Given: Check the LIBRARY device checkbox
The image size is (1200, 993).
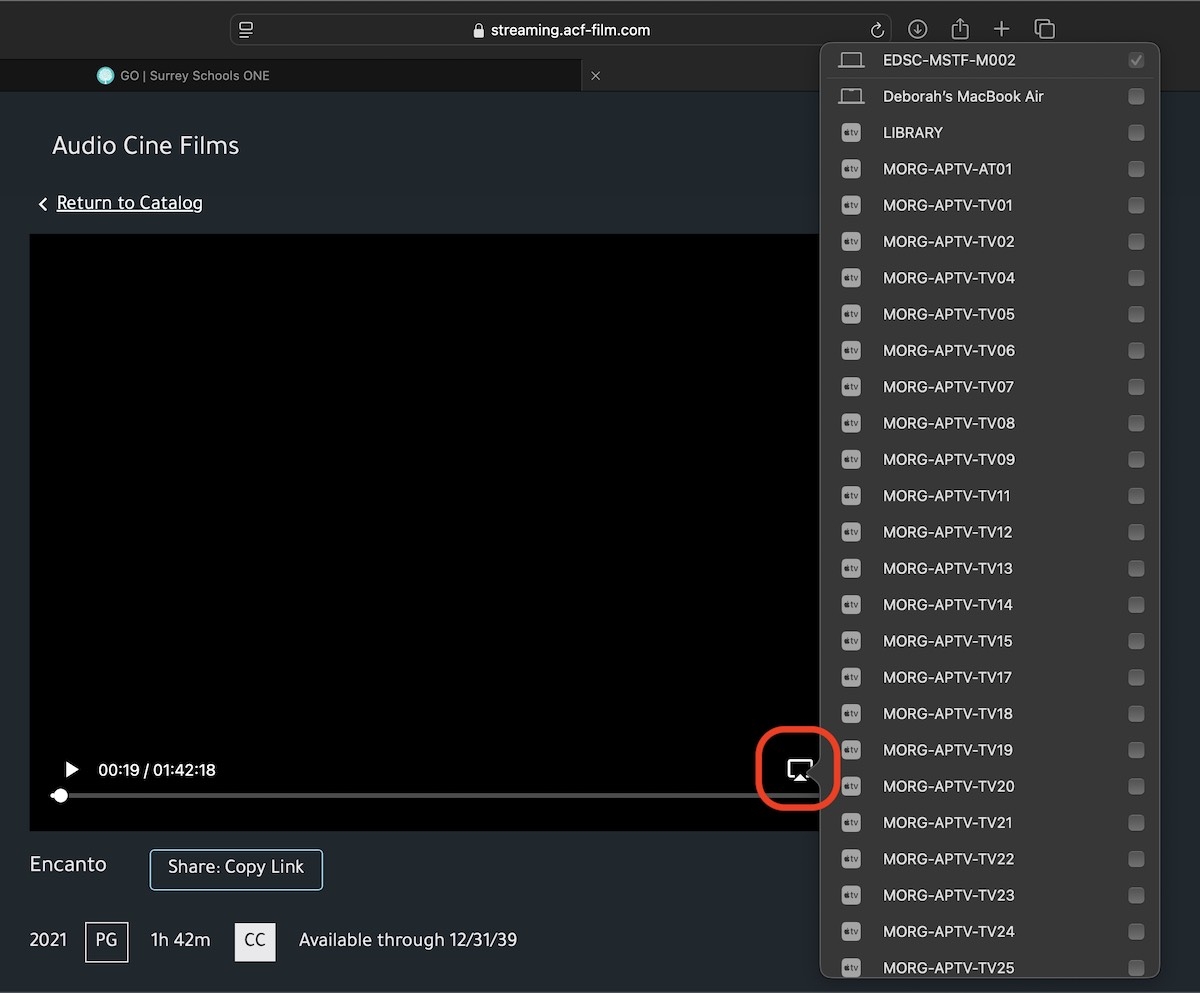Looking at the screenshot, I should click(x=1136, y=133).
